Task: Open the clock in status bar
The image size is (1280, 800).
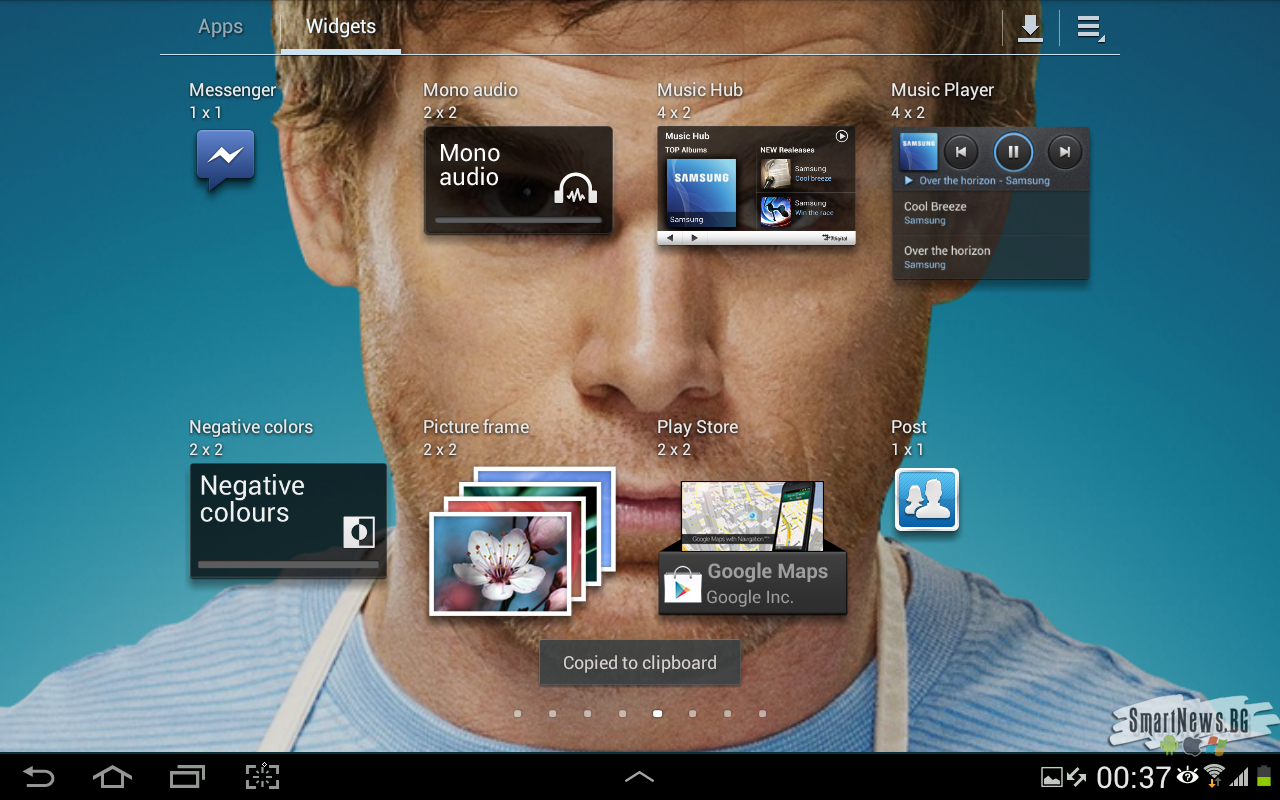Action: [x=1133, y=777]
